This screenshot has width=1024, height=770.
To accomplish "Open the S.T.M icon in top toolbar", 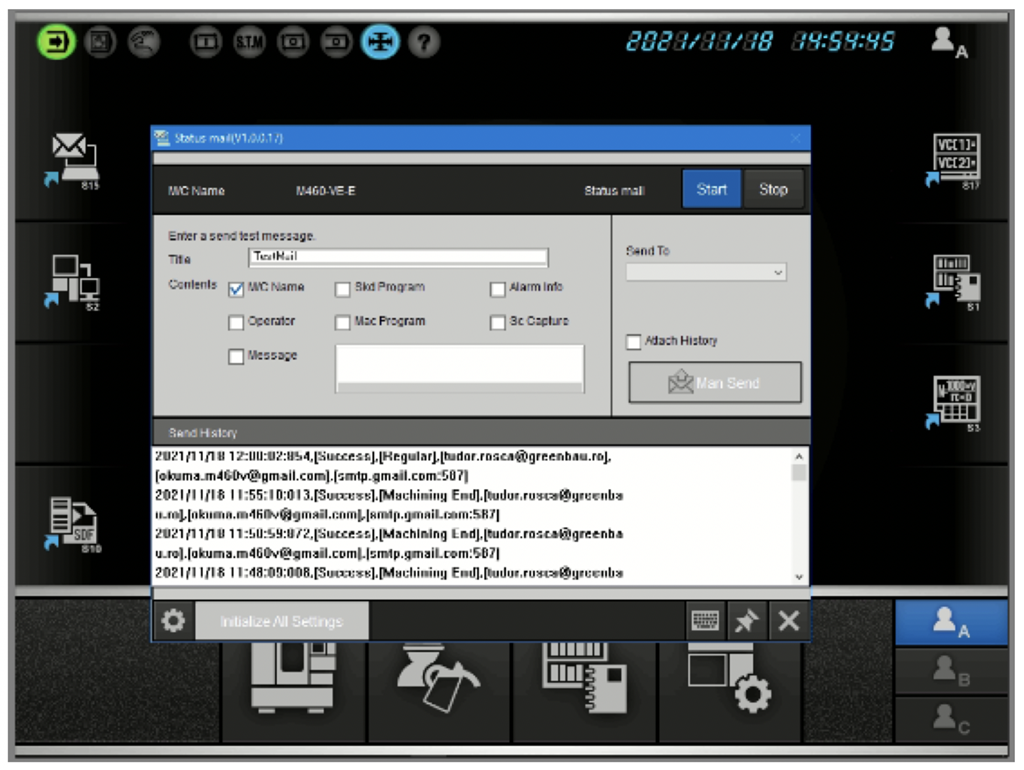I will [x=249, y=43].
